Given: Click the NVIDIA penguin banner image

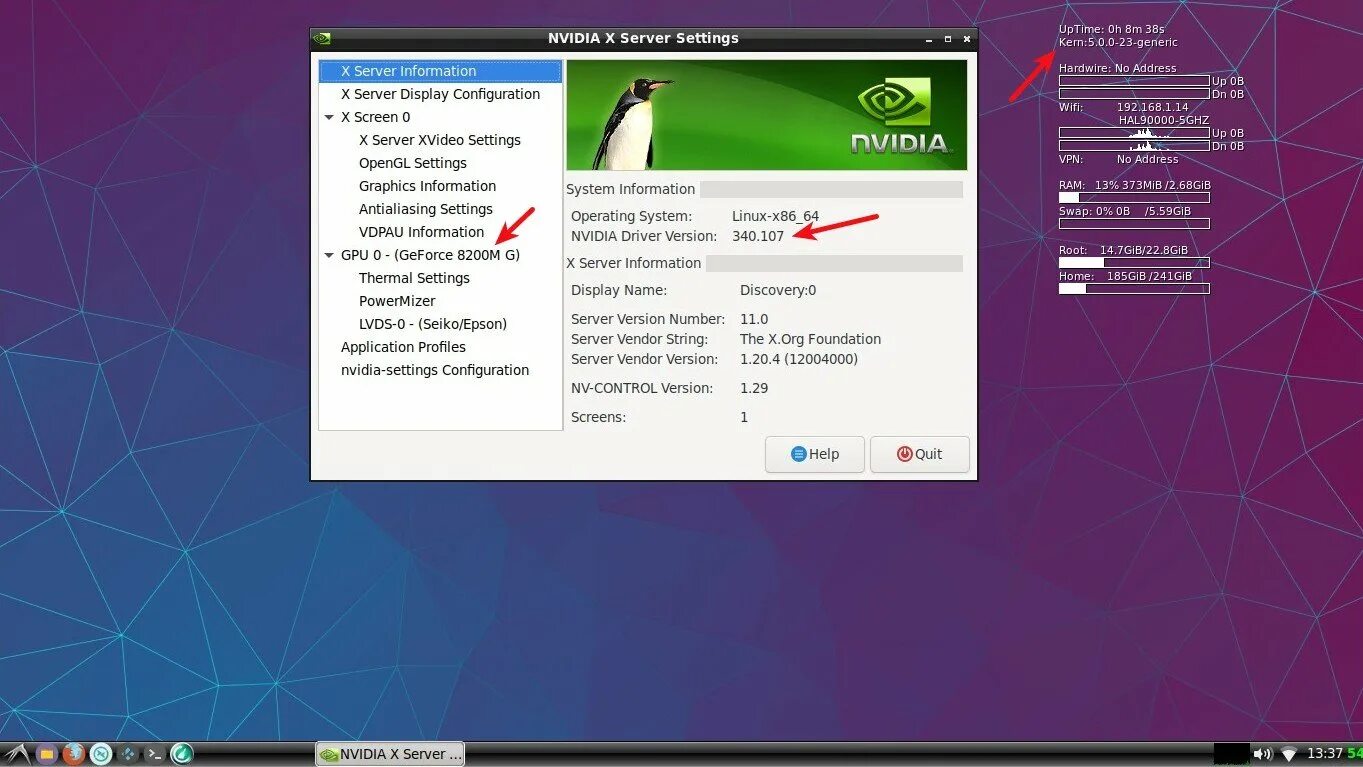Looking at the screenshot, I should (x=767, y=115).
